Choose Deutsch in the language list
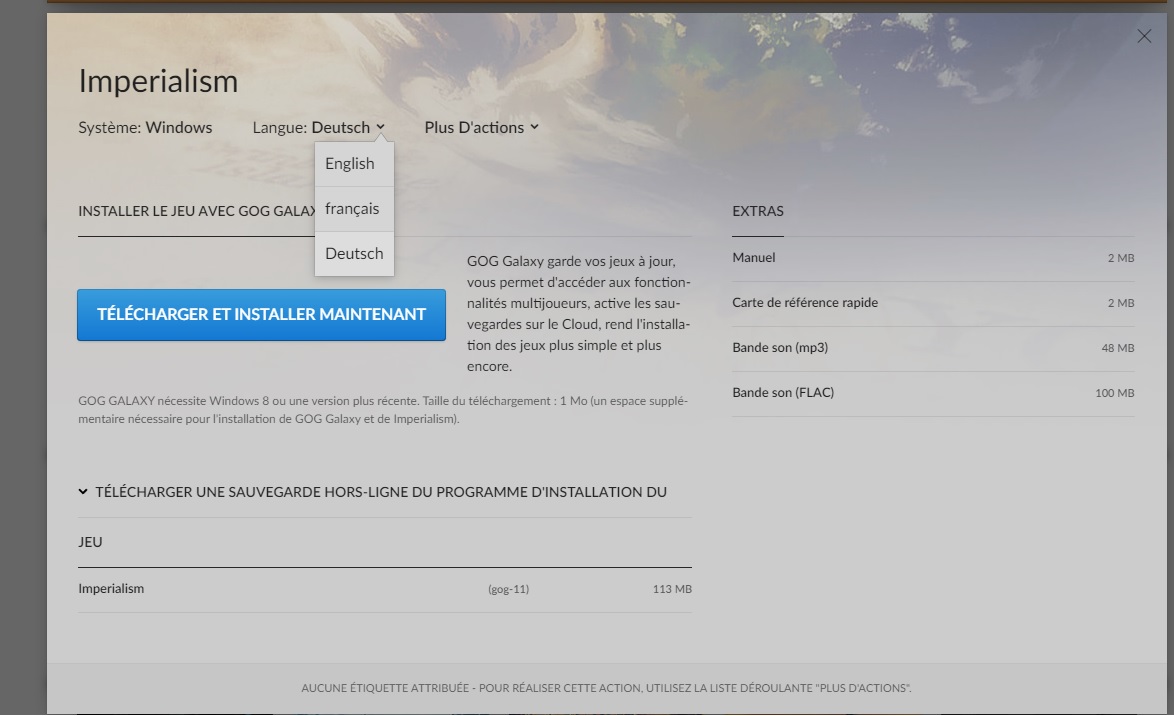Screen dimensions: 1174x716 coord(354,254)
